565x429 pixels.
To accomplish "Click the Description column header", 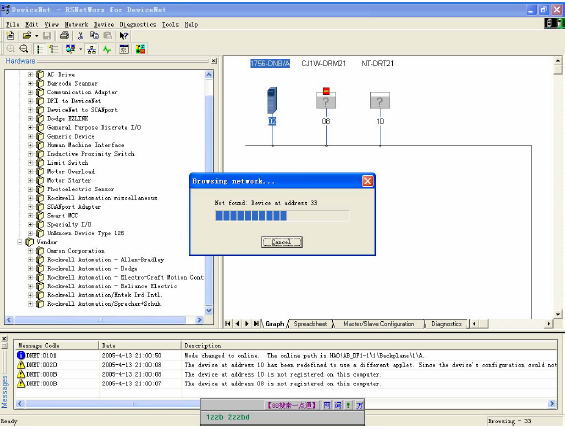I will coord(369,345).
